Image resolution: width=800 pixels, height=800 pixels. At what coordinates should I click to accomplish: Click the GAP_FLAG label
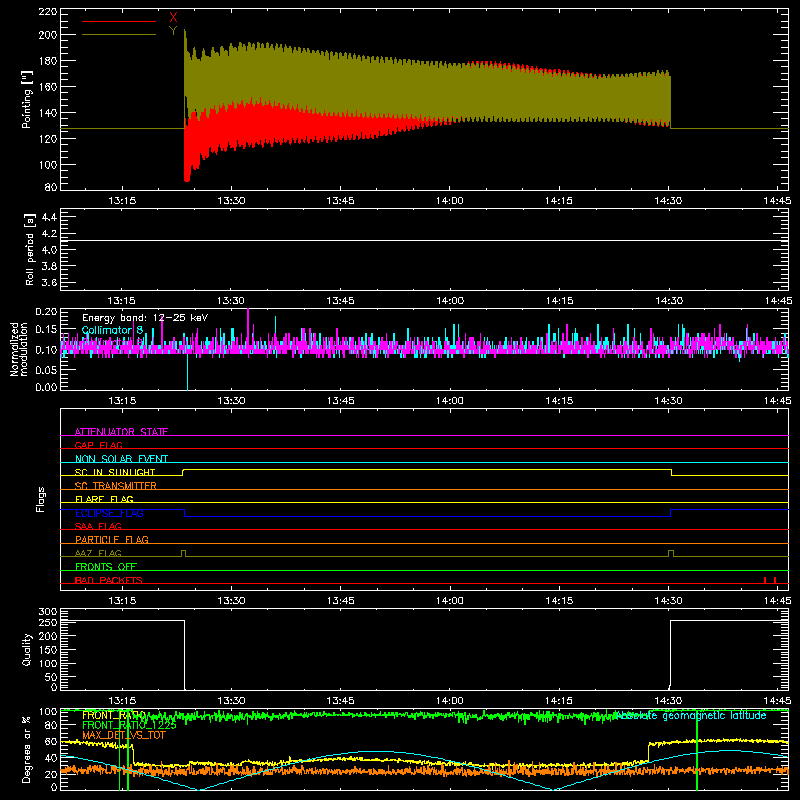[x=98, y=445]
